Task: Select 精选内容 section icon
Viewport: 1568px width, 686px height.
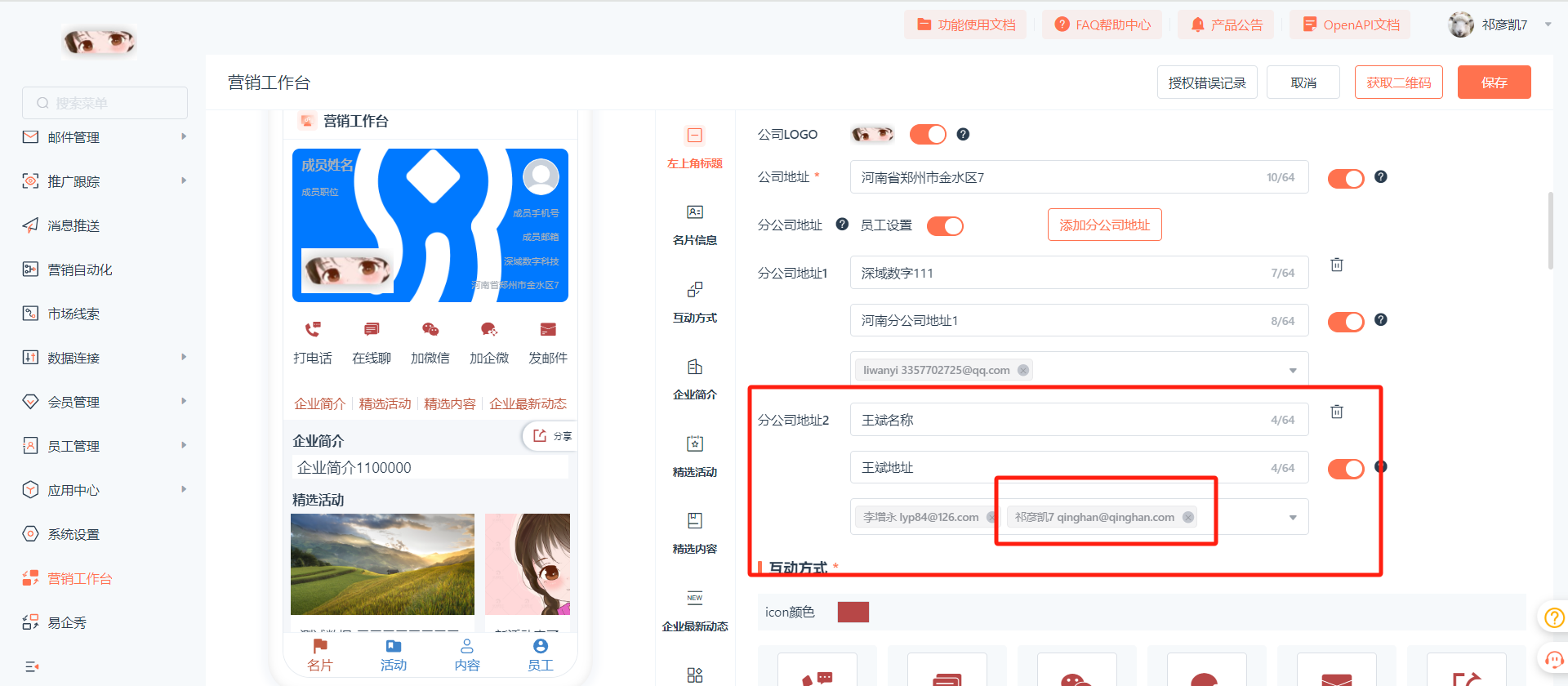Action: pyautogui.click(x=695, y=521)
